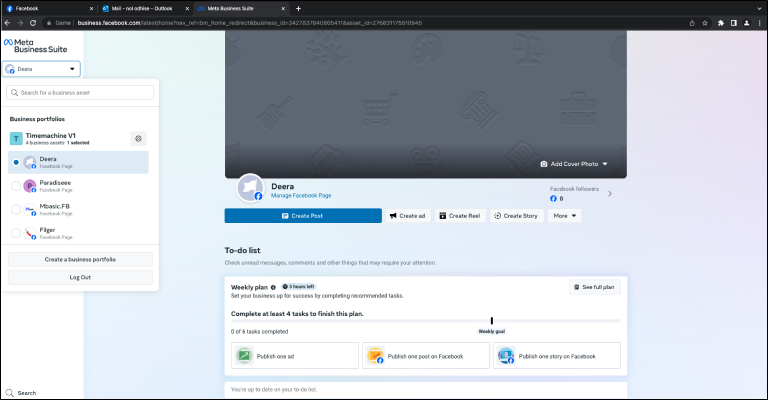Click the Create Reel button
The image size is (768, 400).
pyautogui.click(x=460, y=216)
